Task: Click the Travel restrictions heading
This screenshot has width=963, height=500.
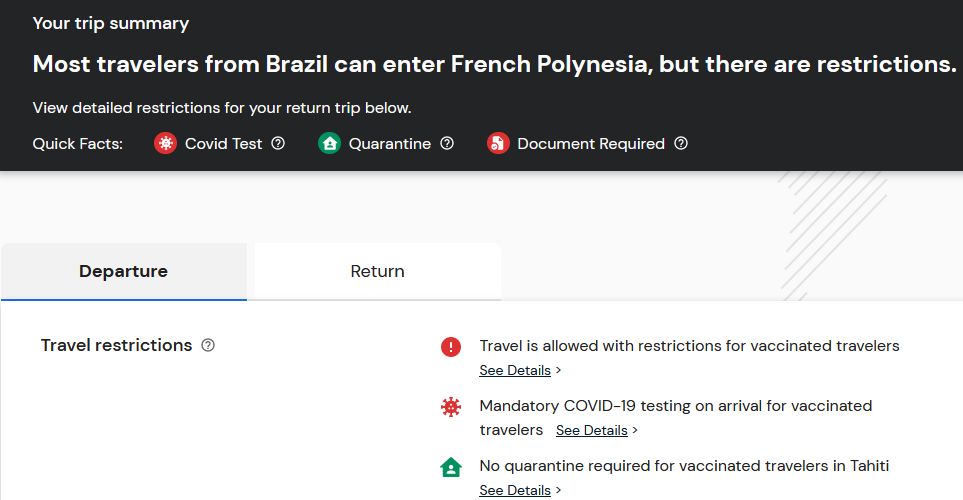Action: coord(117,345)
